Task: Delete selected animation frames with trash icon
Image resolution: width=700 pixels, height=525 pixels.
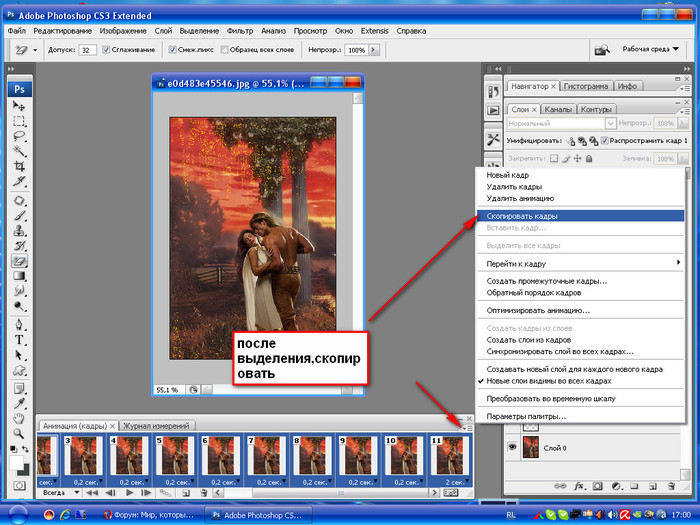Action: click(x=204, y=493)
